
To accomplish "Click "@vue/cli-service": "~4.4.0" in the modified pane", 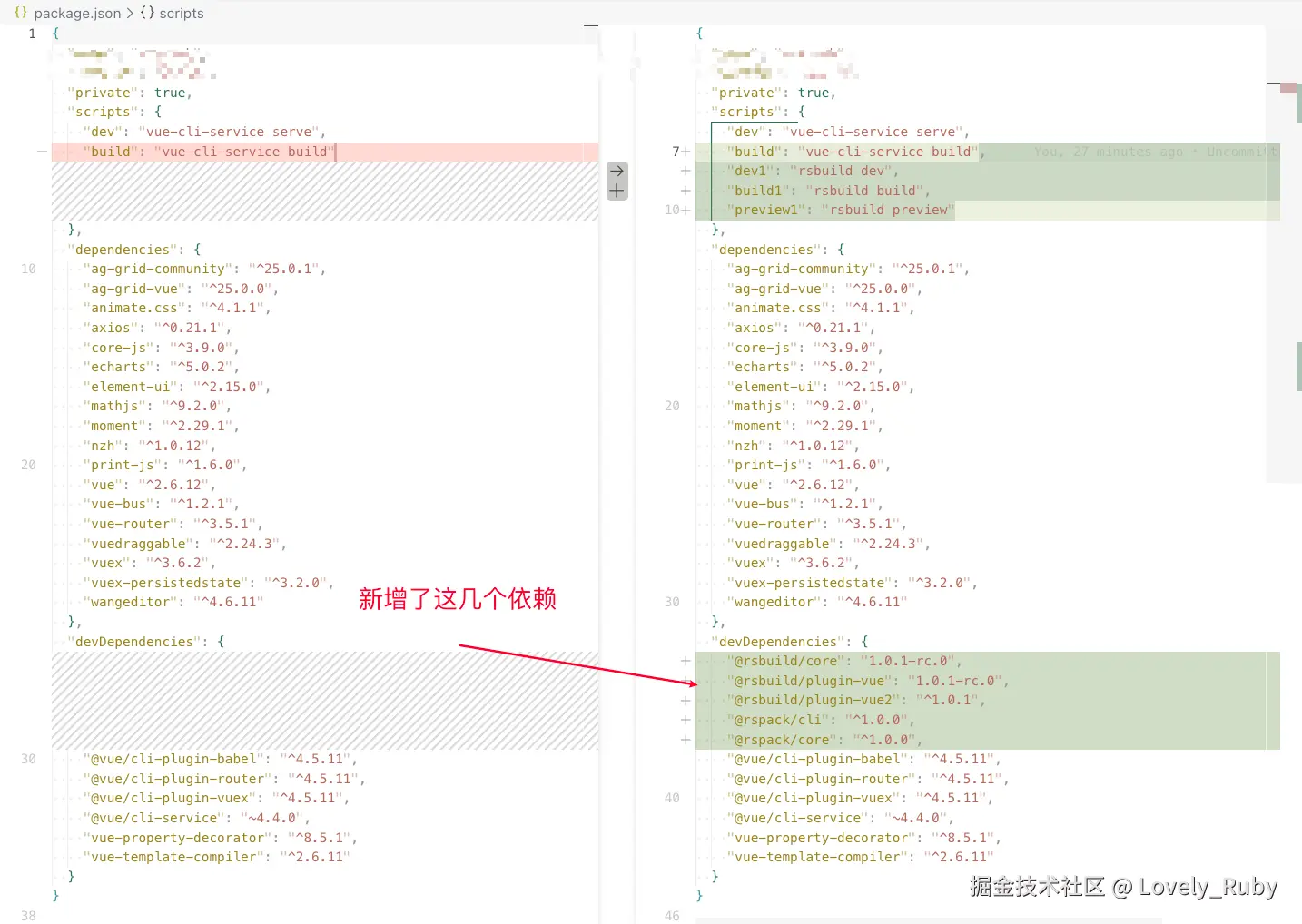I will click(x=840, y=818).
